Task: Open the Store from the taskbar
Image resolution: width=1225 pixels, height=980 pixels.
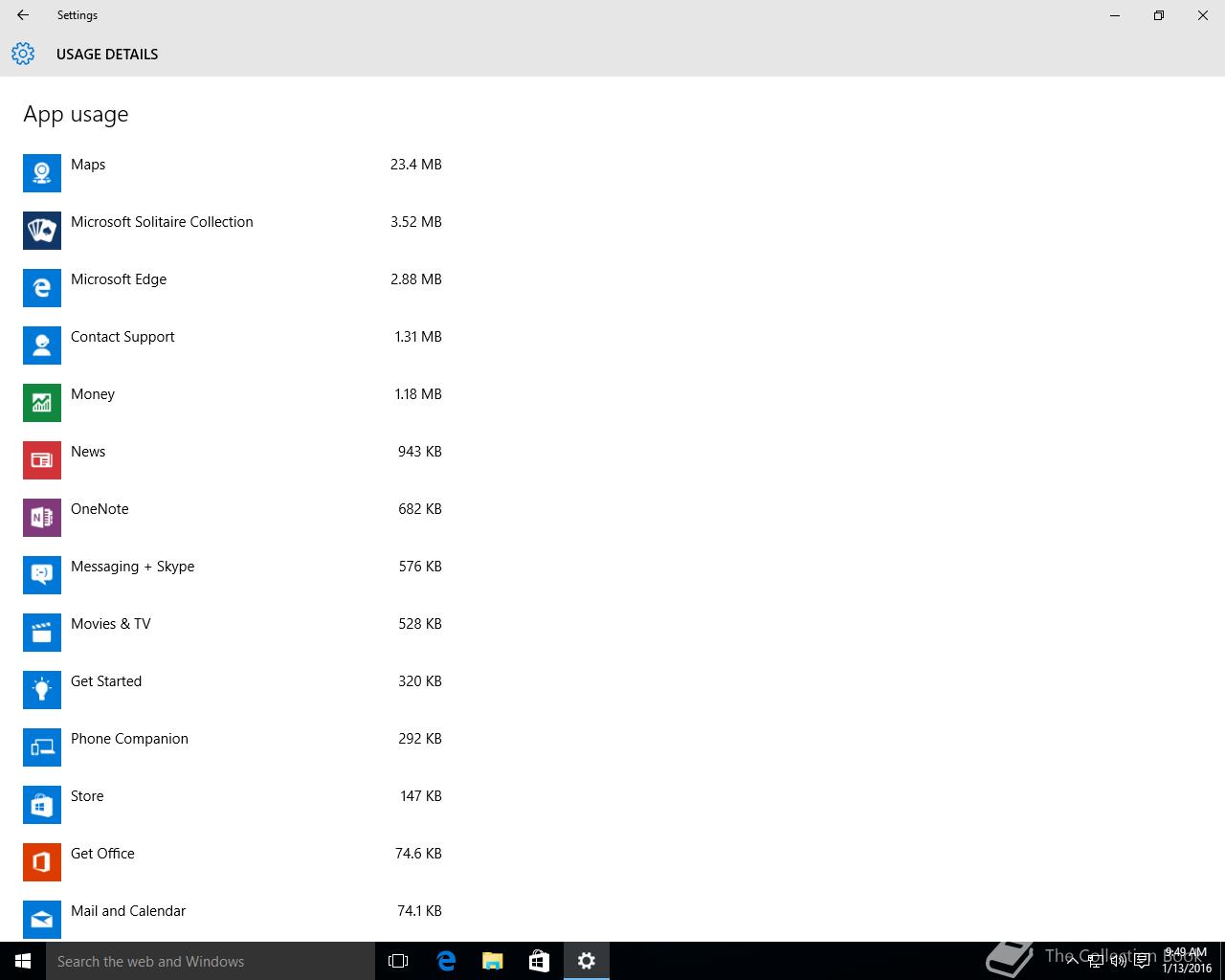Action: click(x=540, y=961)
